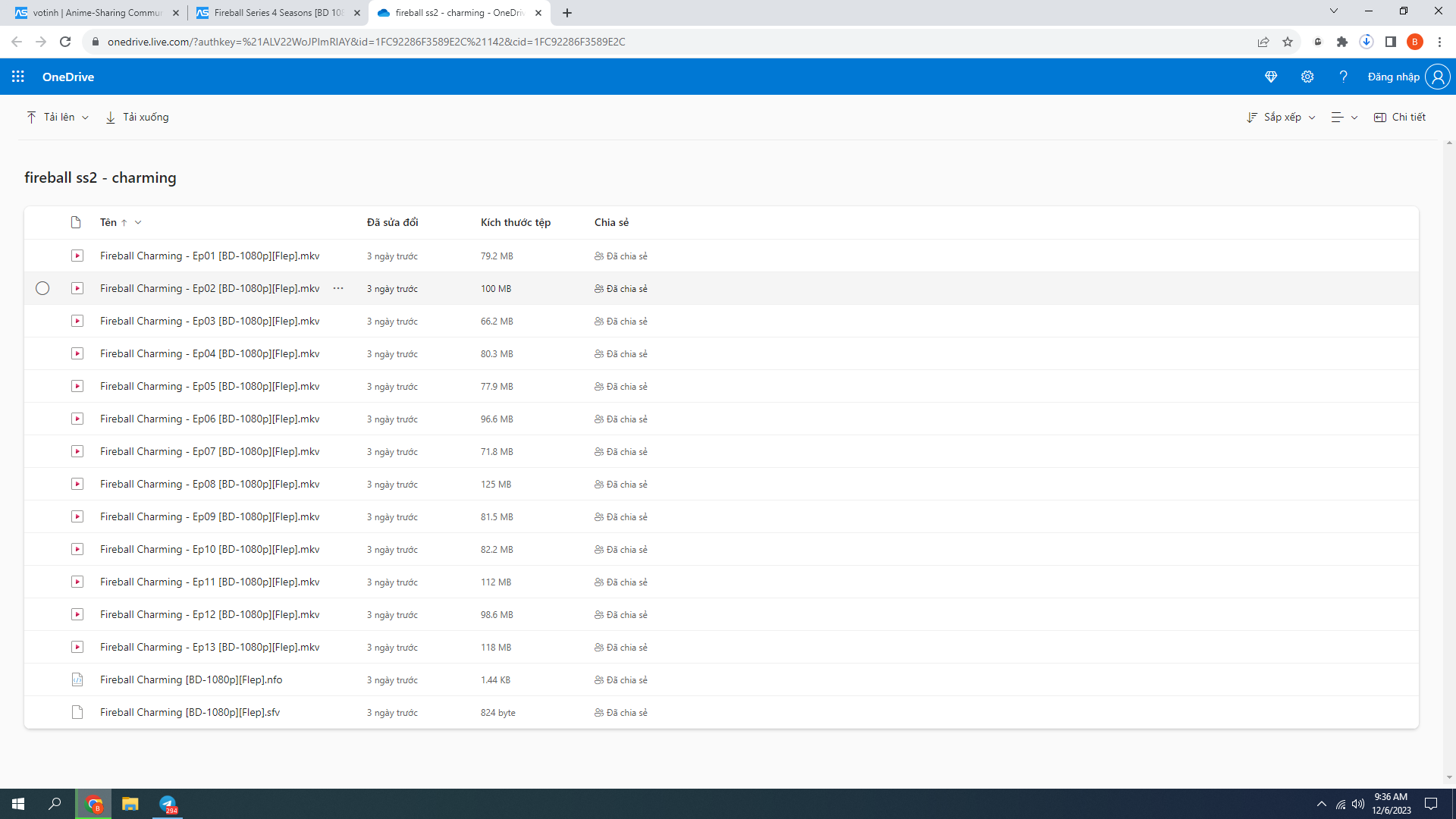This screenshot has height=819, width=1456.
Task: Switch to votinh Anime-Sharing tab
Action: (97, 13)
